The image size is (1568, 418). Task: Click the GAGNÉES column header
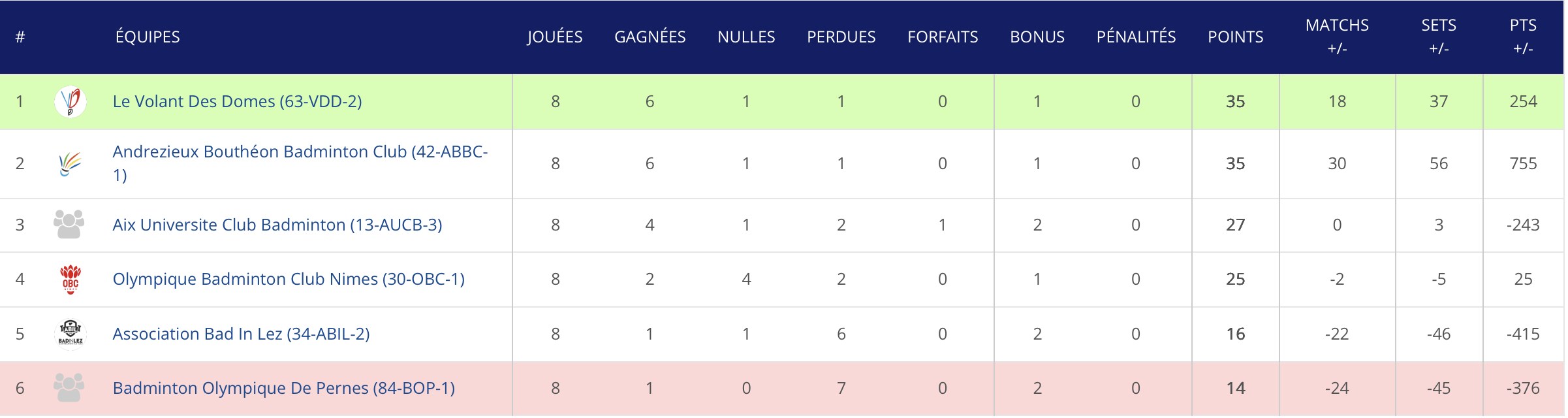click(650, 37)
